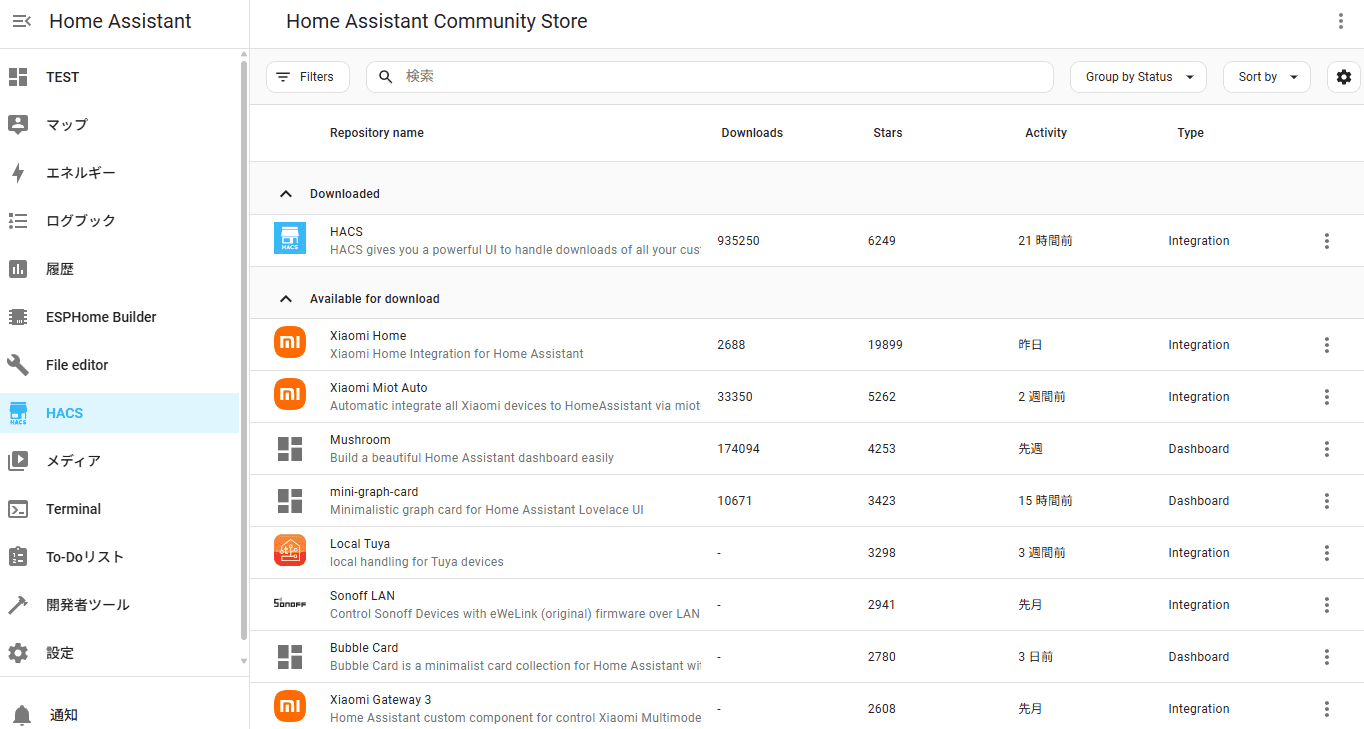
Task: Open the map icon in sidebar
Action: point(18,125)
